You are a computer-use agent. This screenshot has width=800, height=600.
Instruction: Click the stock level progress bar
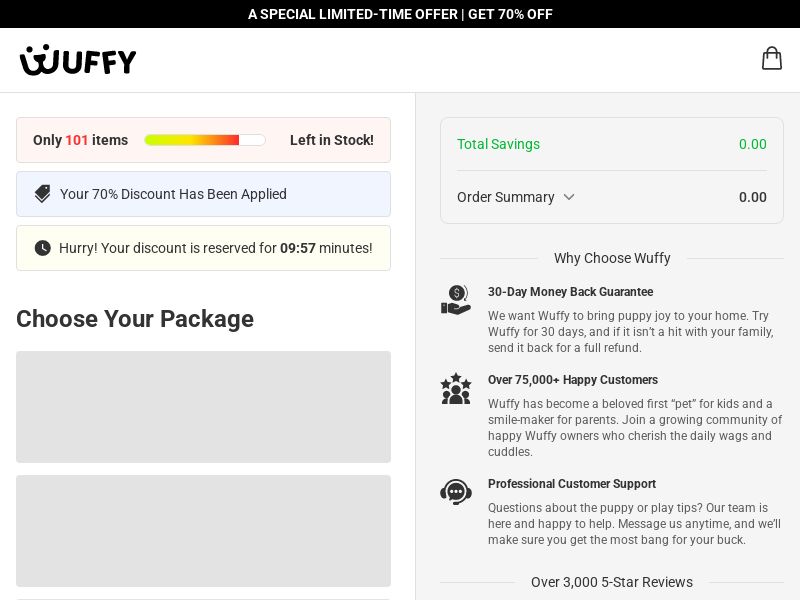pyautogui.click(x=204, y=140)
